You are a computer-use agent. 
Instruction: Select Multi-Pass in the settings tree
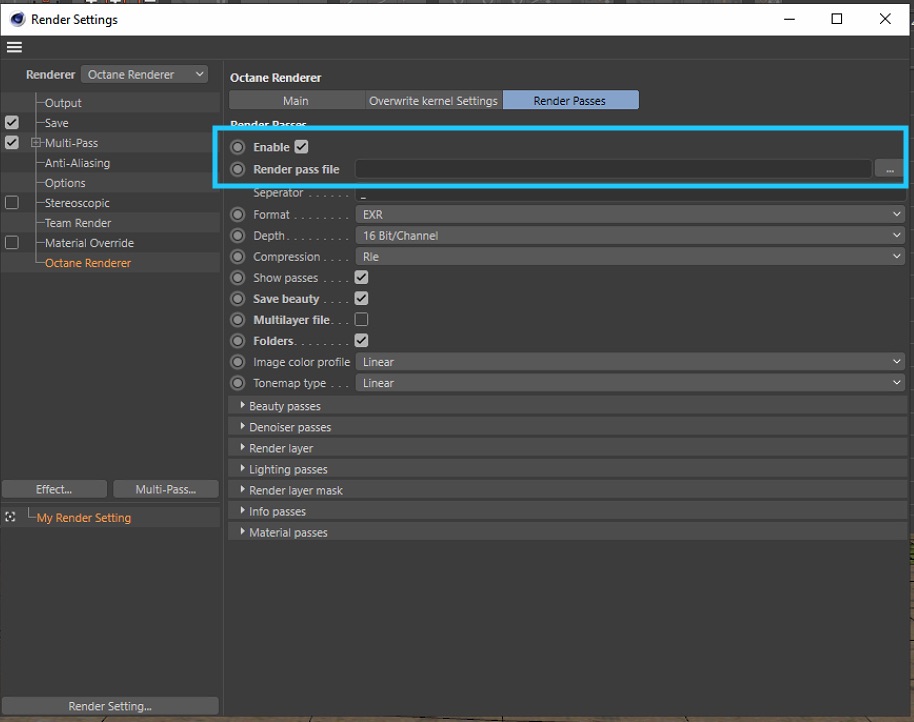coord(71,143)
